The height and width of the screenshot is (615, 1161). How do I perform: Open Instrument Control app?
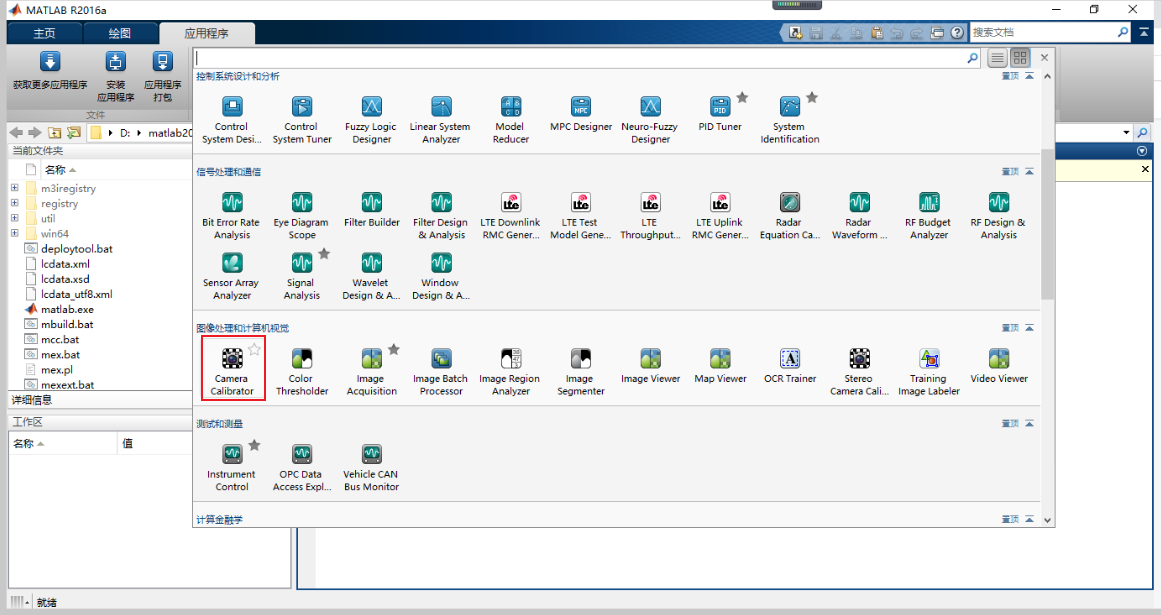click(x=232, y=468)
